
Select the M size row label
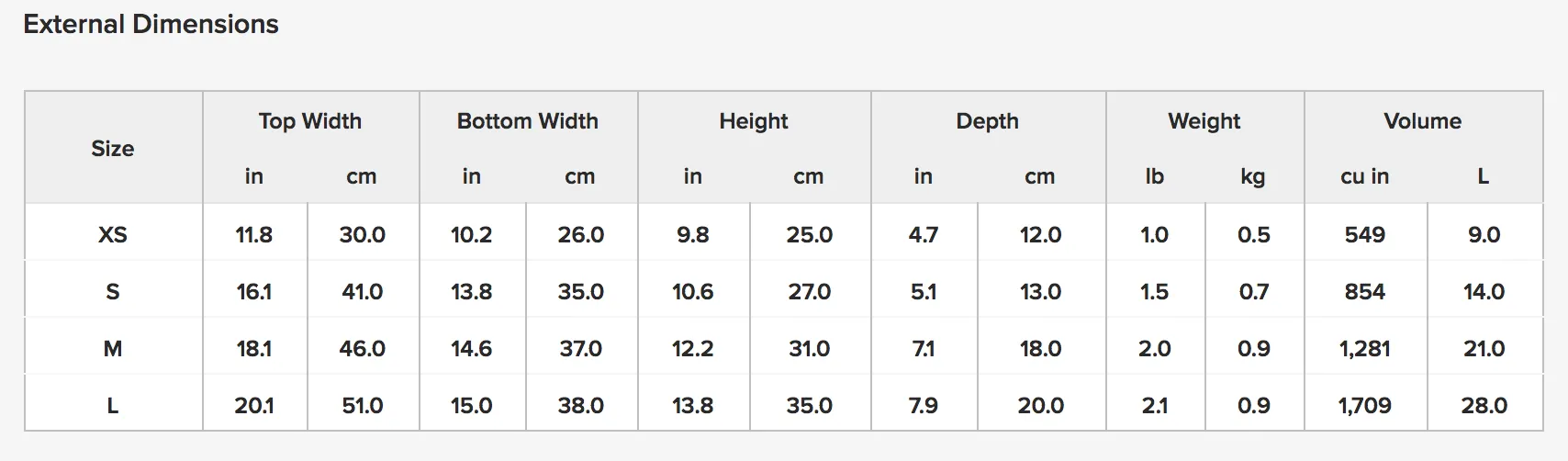coord(113,348)
